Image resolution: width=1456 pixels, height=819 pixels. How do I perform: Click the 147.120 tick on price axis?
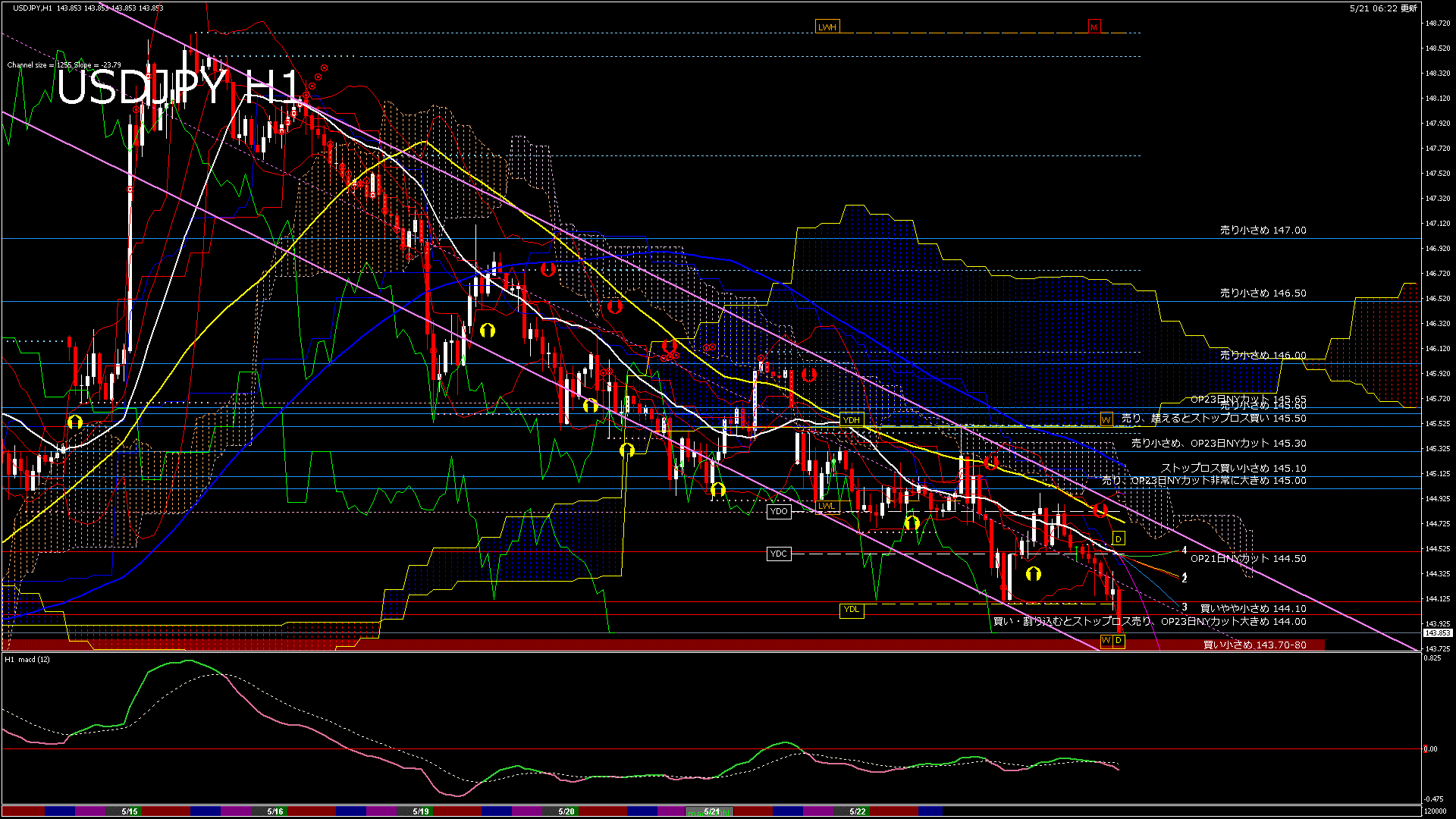click(1438, 224)
